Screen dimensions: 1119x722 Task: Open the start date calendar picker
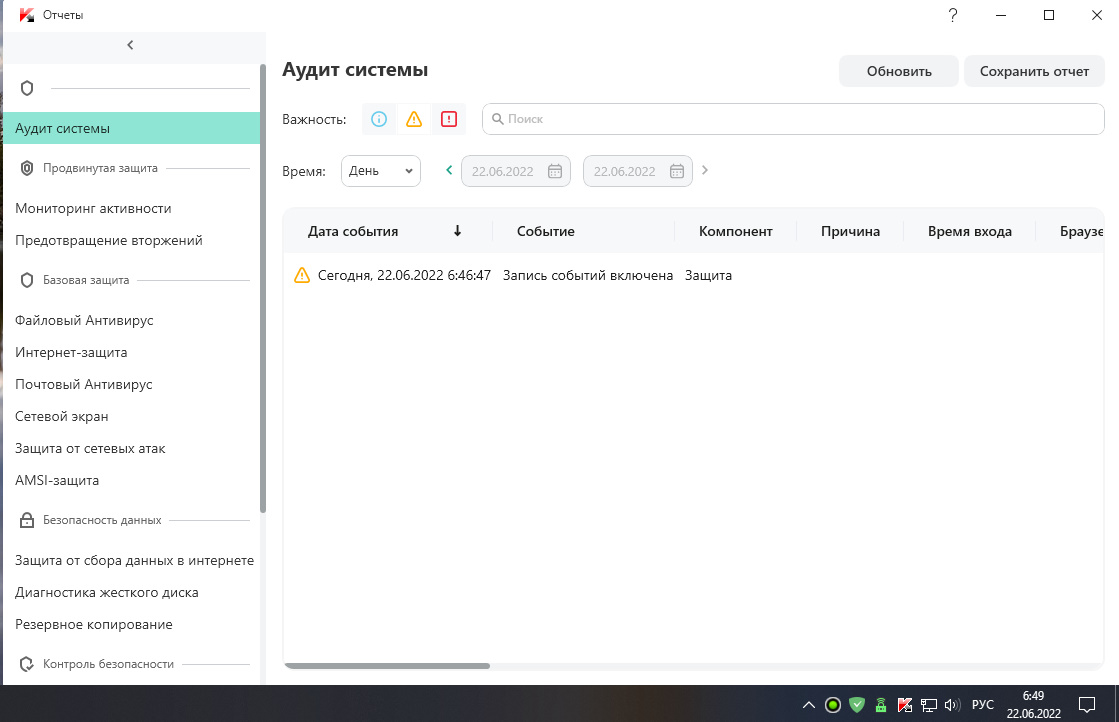pyautogui.click(x=555, y=171)
